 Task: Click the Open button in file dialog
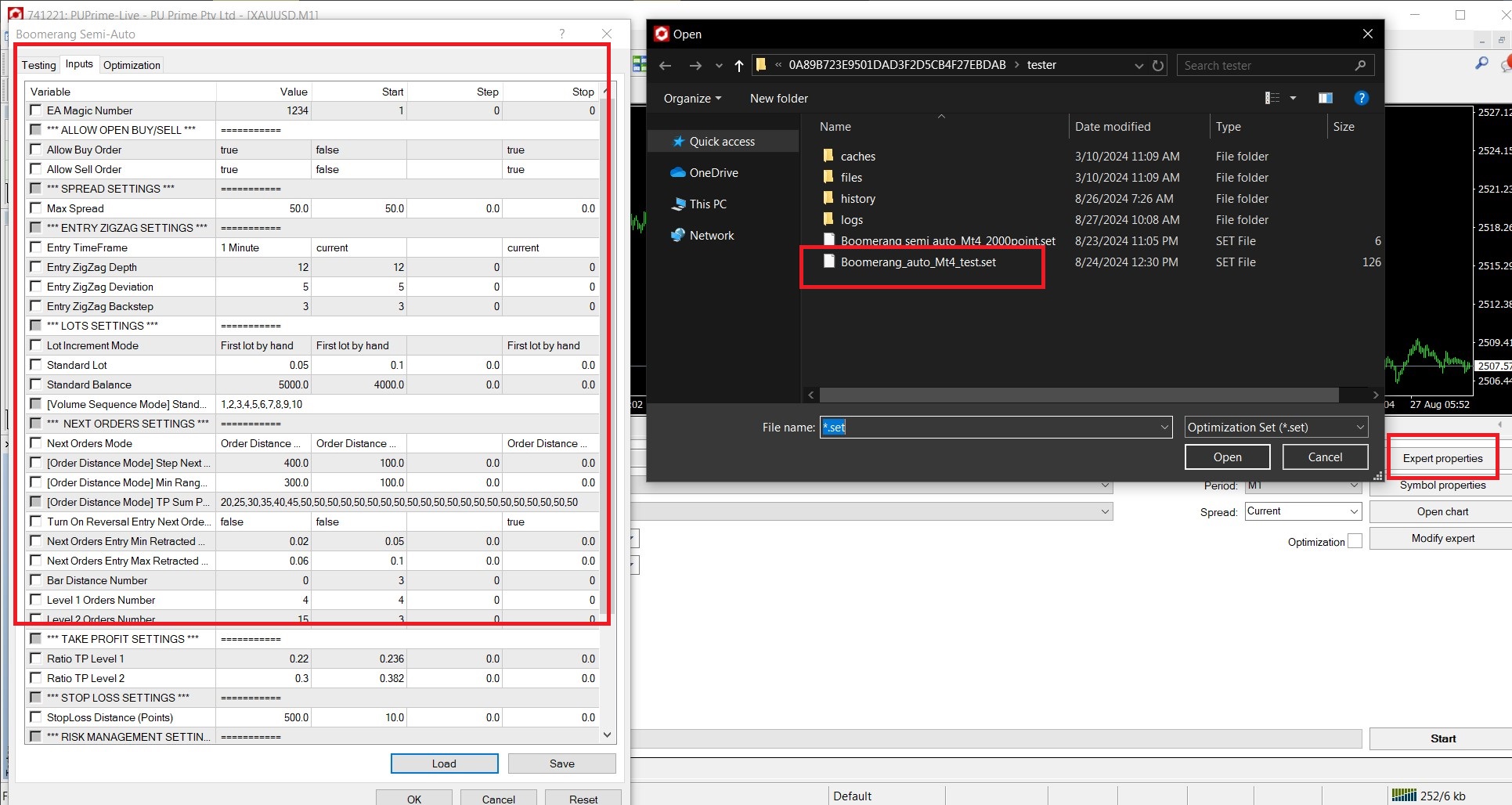click(x=1227, y=457)
